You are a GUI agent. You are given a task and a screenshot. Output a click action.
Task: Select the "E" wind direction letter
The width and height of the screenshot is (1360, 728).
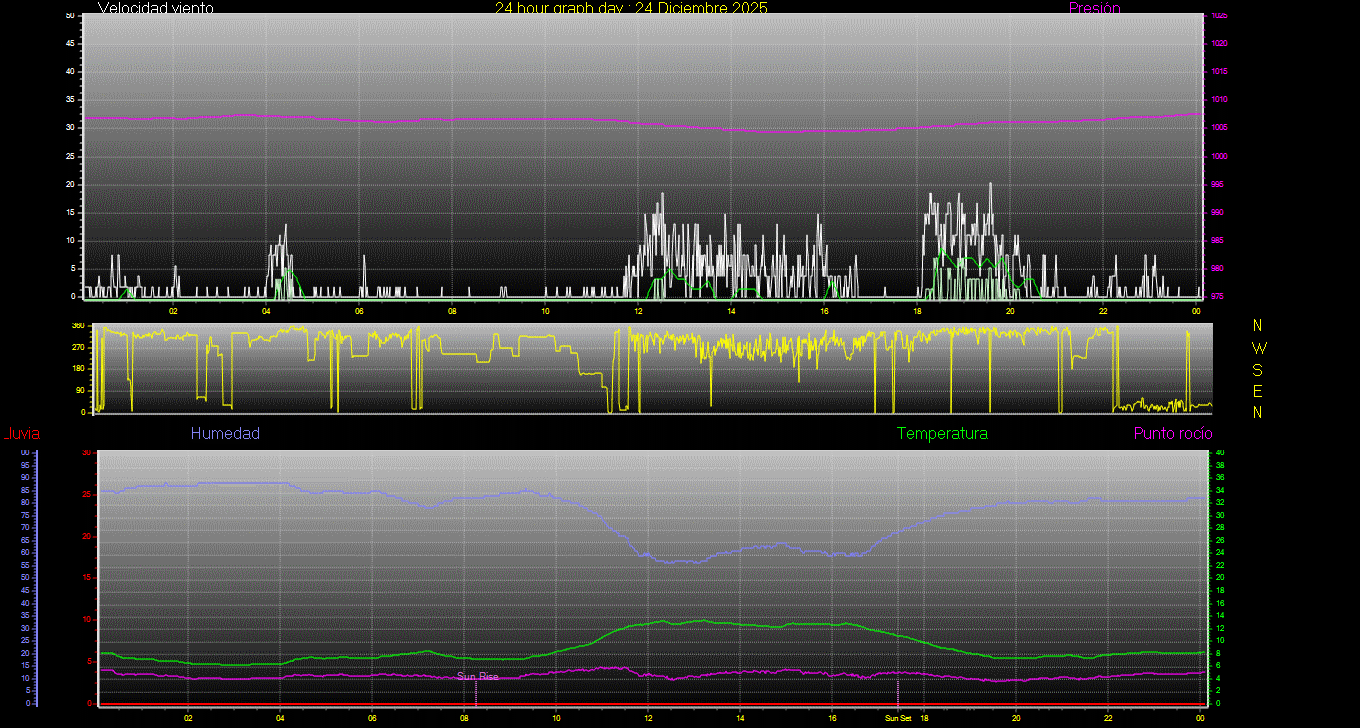1258,391
